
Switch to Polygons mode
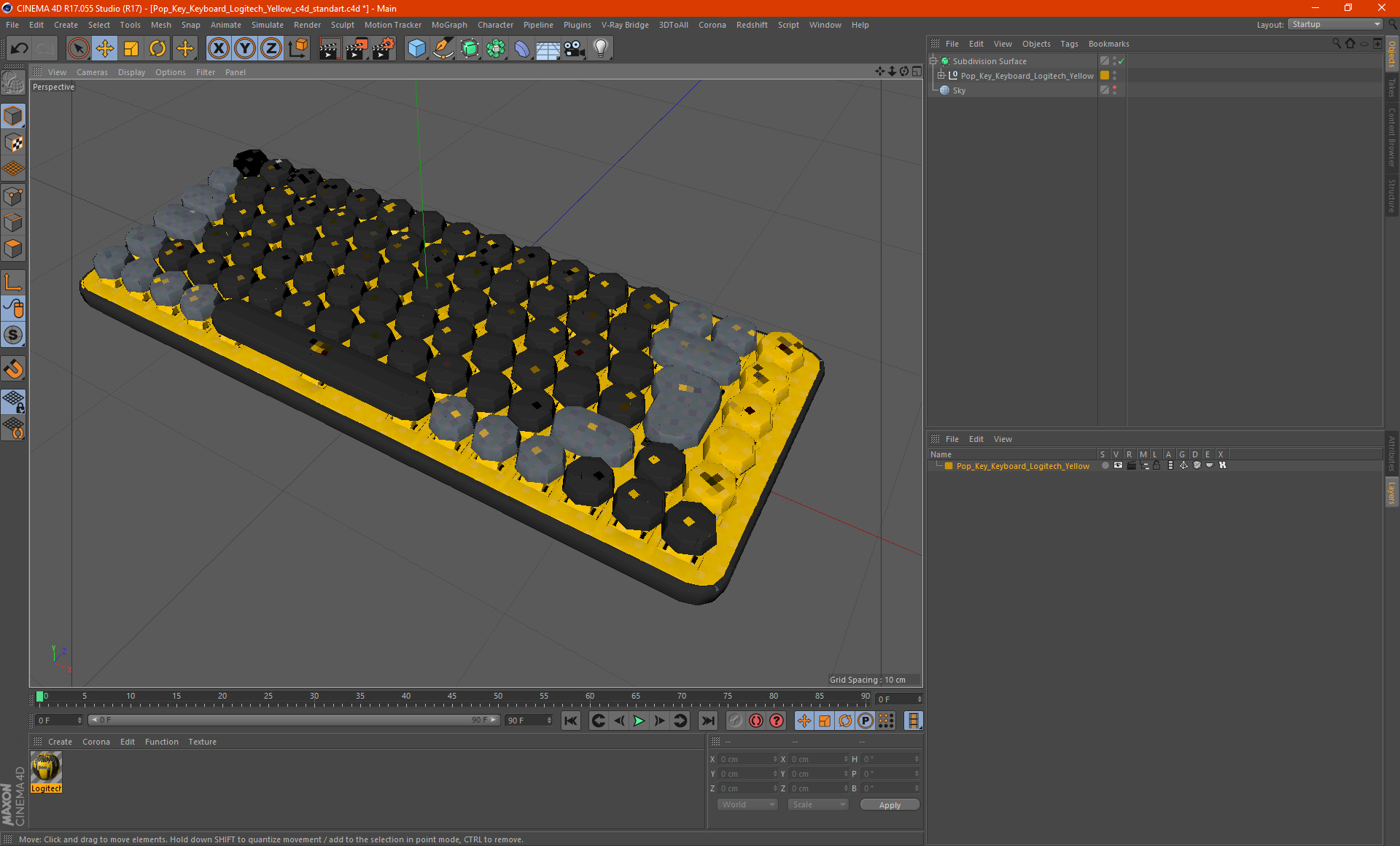(x=14, y=249)
